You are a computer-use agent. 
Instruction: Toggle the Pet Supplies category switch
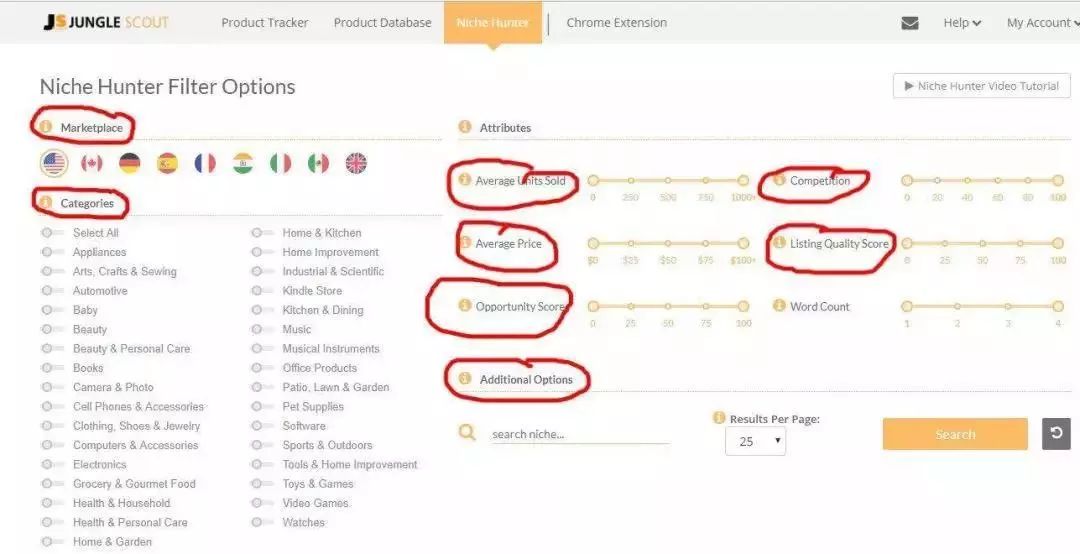point(262,407)
